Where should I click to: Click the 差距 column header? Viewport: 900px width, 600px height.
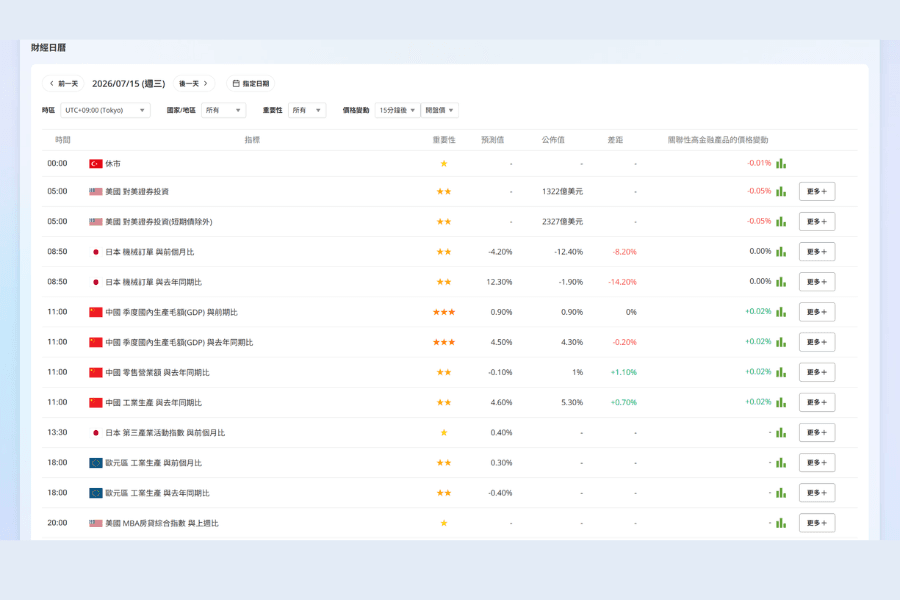click(615, 140)
